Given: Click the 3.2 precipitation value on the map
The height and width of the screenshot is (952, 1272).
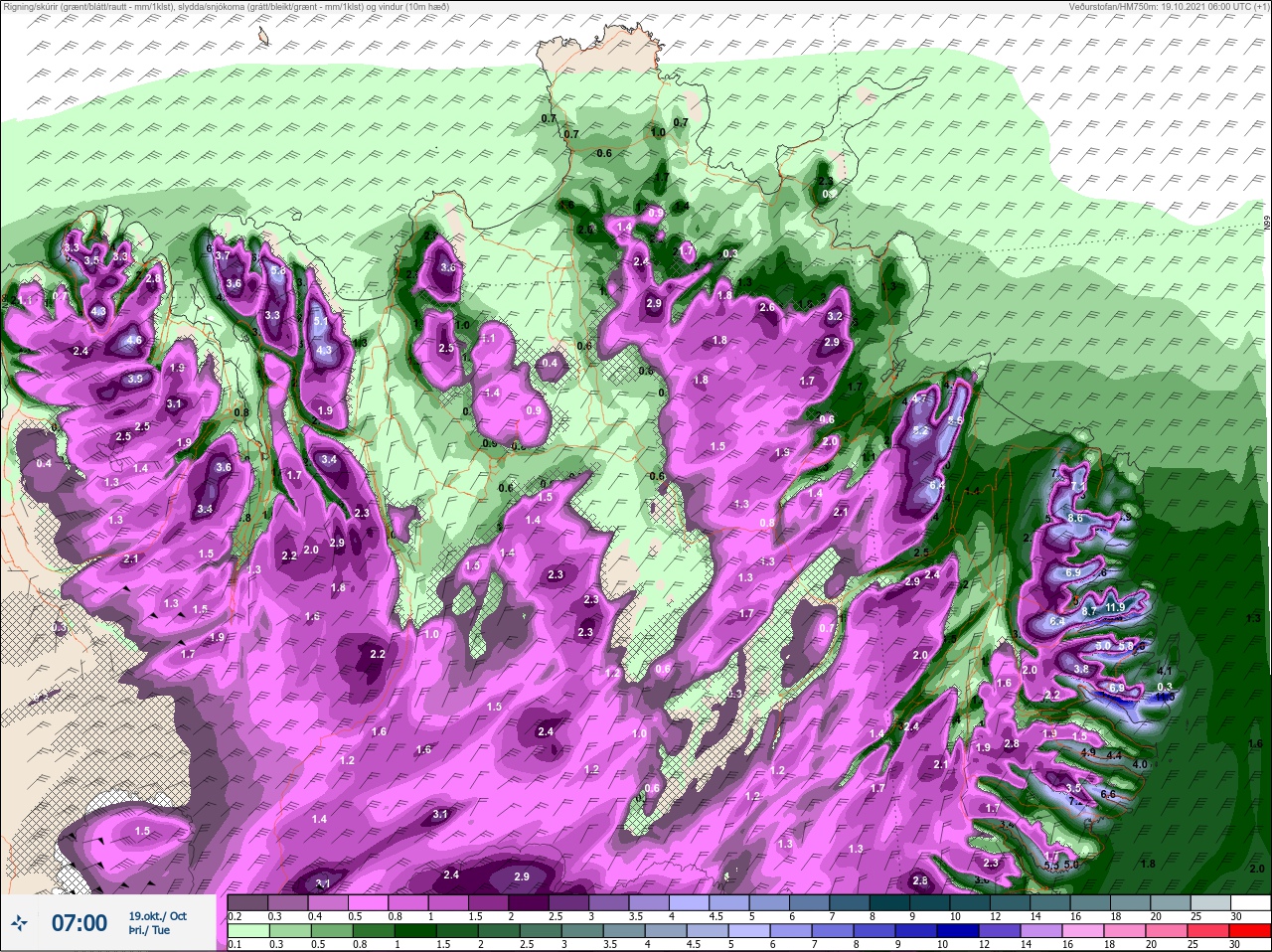Looking at the screenshot, I should tap(835, 316).
